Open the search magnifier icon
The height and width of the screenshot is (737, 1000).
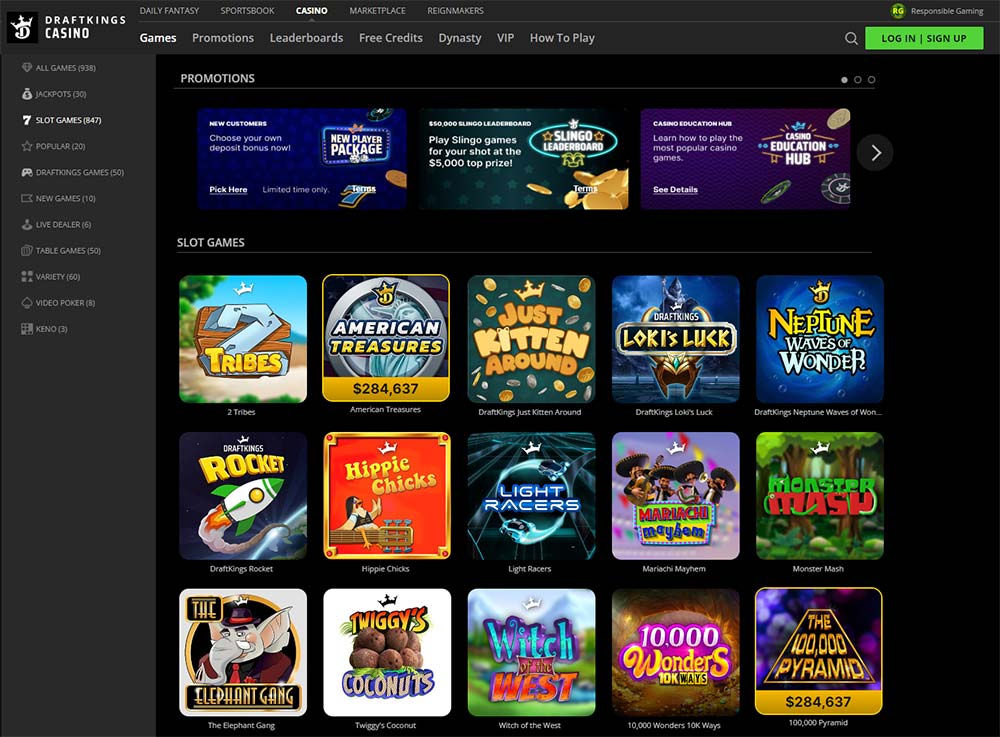[851, 38]
